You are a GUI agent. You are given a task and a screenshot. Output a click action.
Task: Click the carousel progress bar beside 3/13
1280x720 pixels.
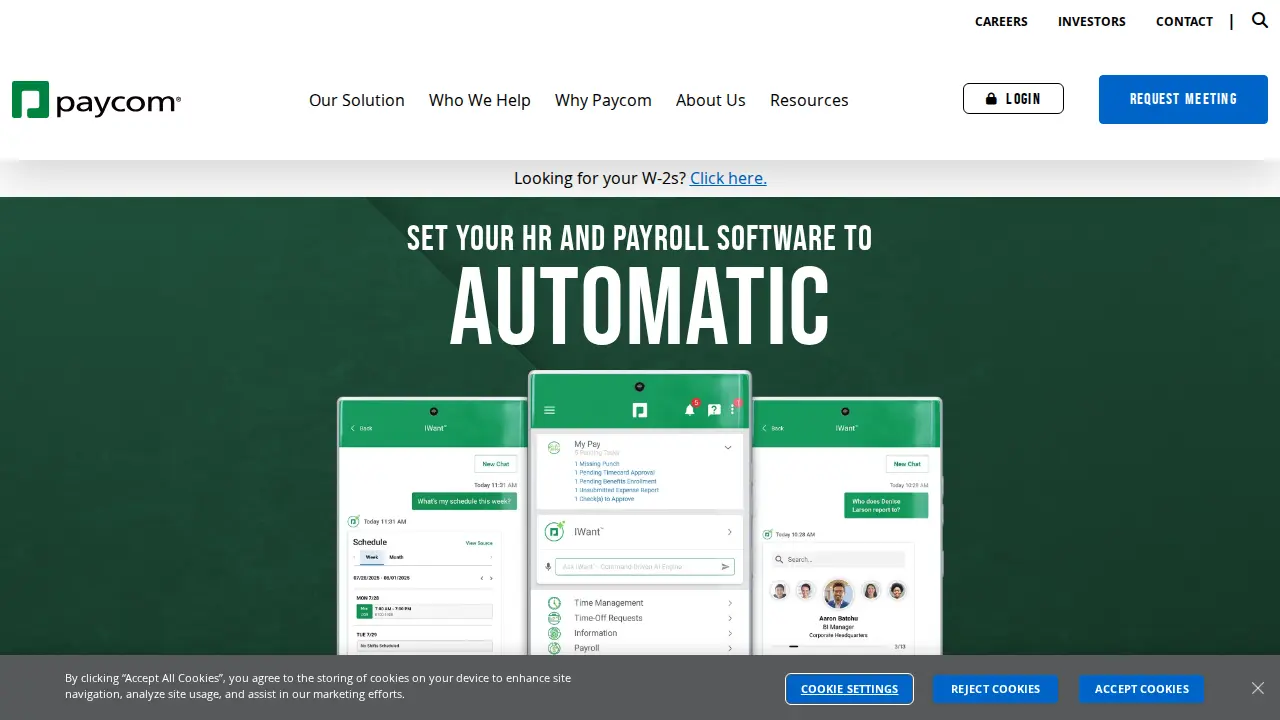point(828,647)
